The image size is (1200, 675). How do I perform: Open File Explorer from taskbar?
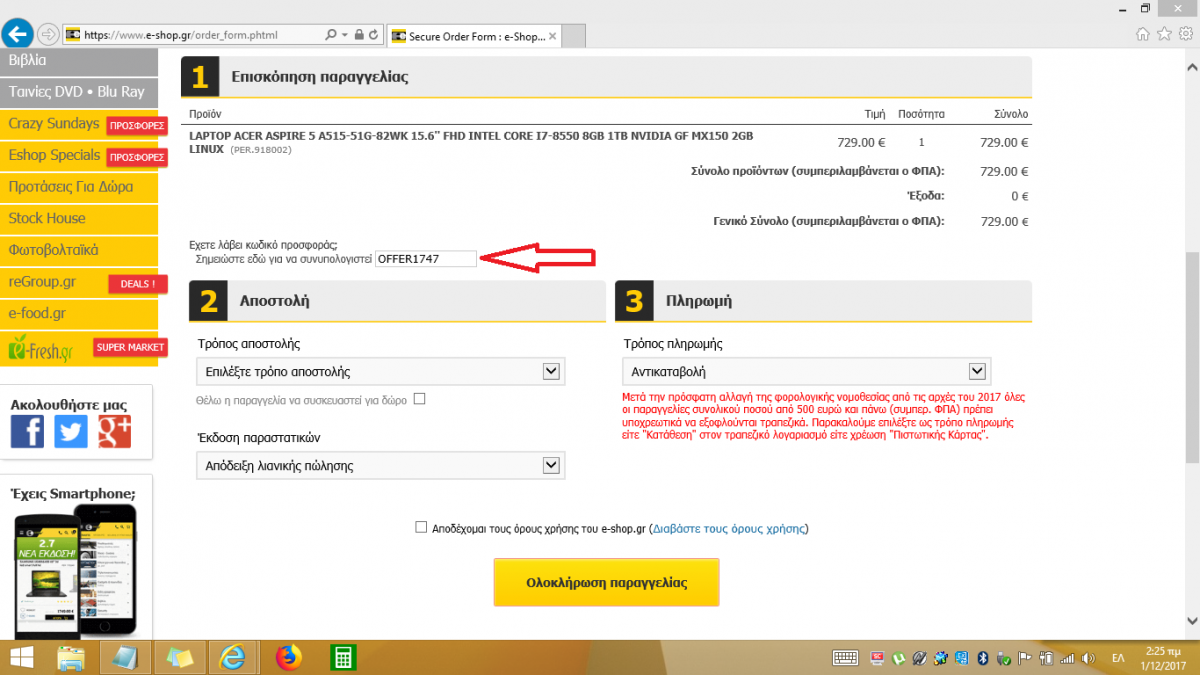[x=70, y=657]
